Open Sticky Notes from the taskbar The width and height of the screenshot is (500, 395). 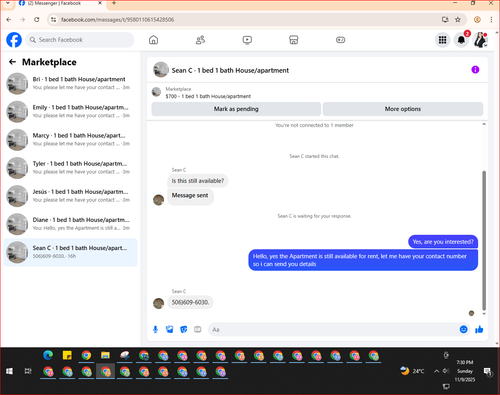[67, 355]
